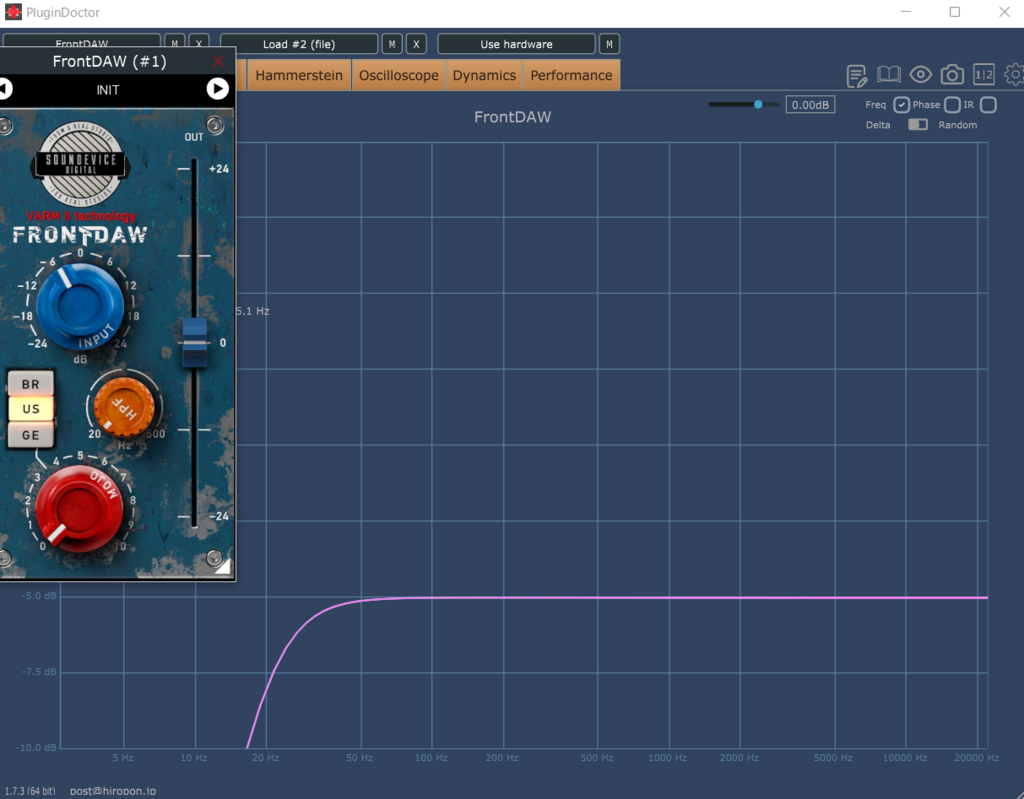Enable the Phase checkbox
Image resolution: width=1024 pixels, height=799 pixels.
(952, 105)
